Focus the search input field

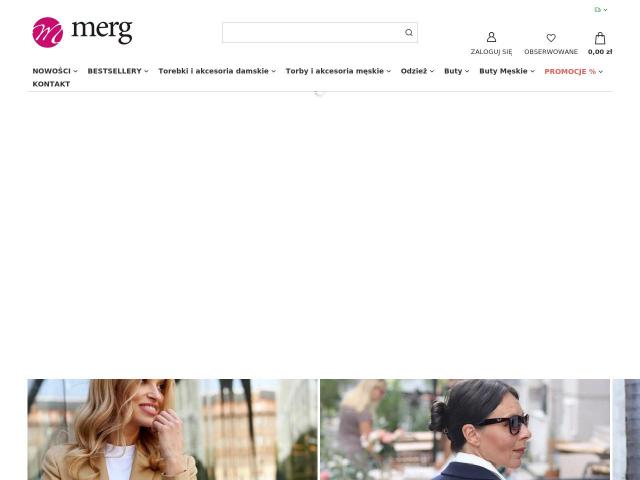(x=312, y=33)
